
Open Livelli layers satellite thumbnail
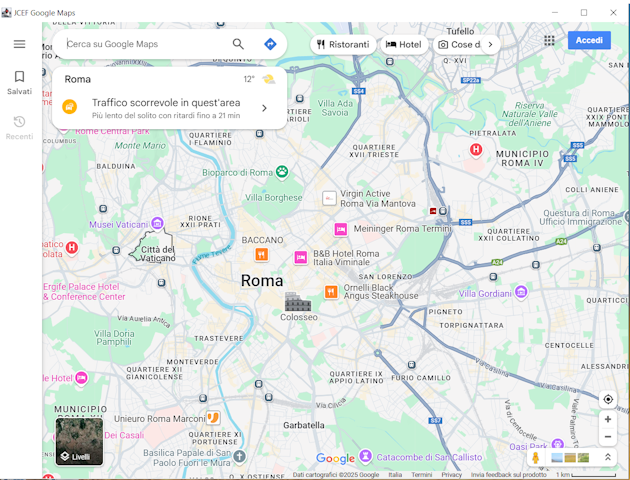(x=79, y=441)
